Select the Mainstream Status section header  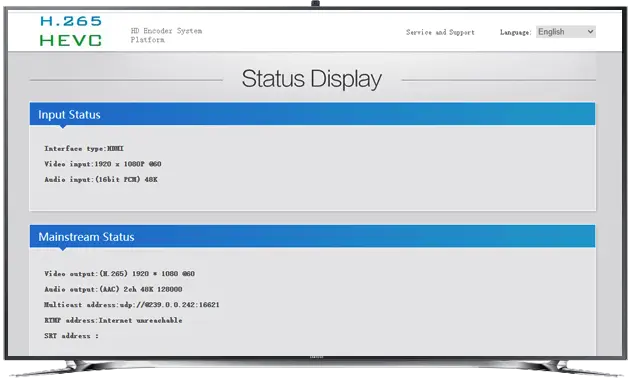(312, 236)
